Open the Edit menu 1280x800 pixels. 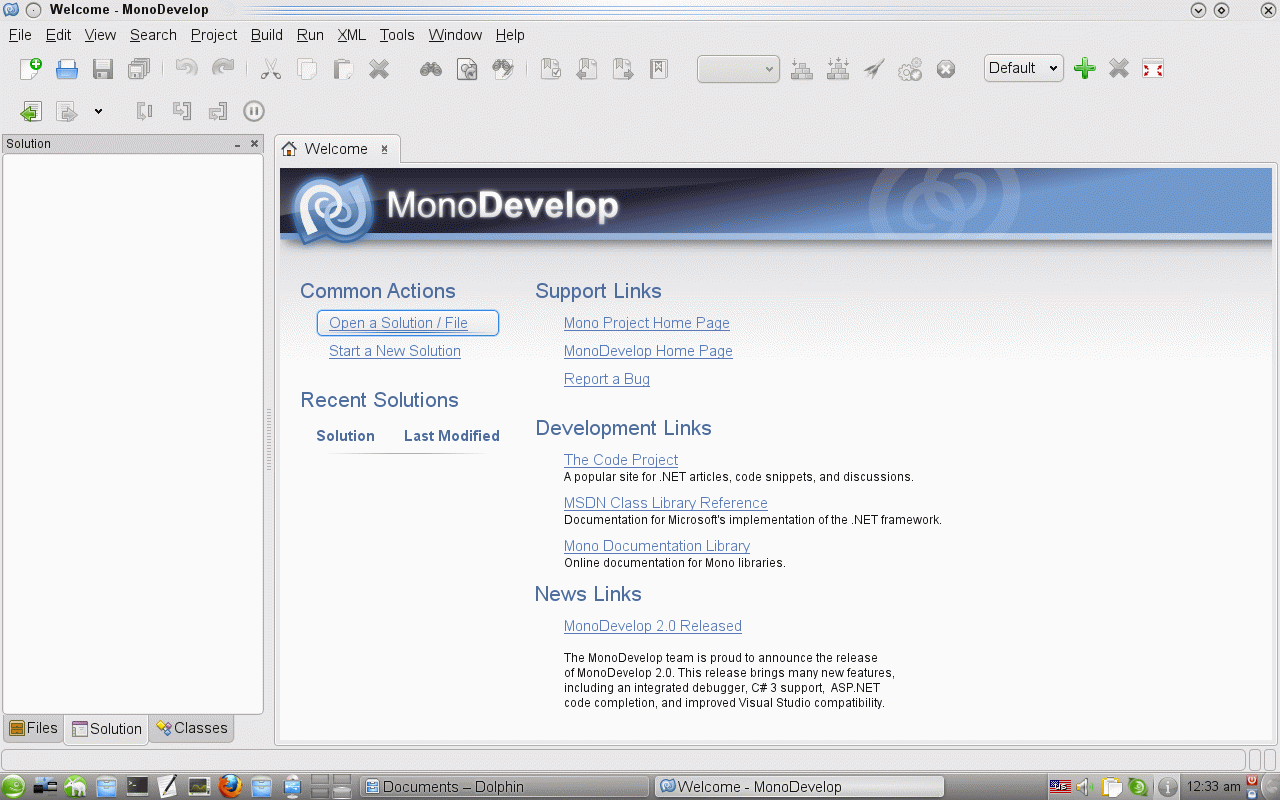(59, 35)
